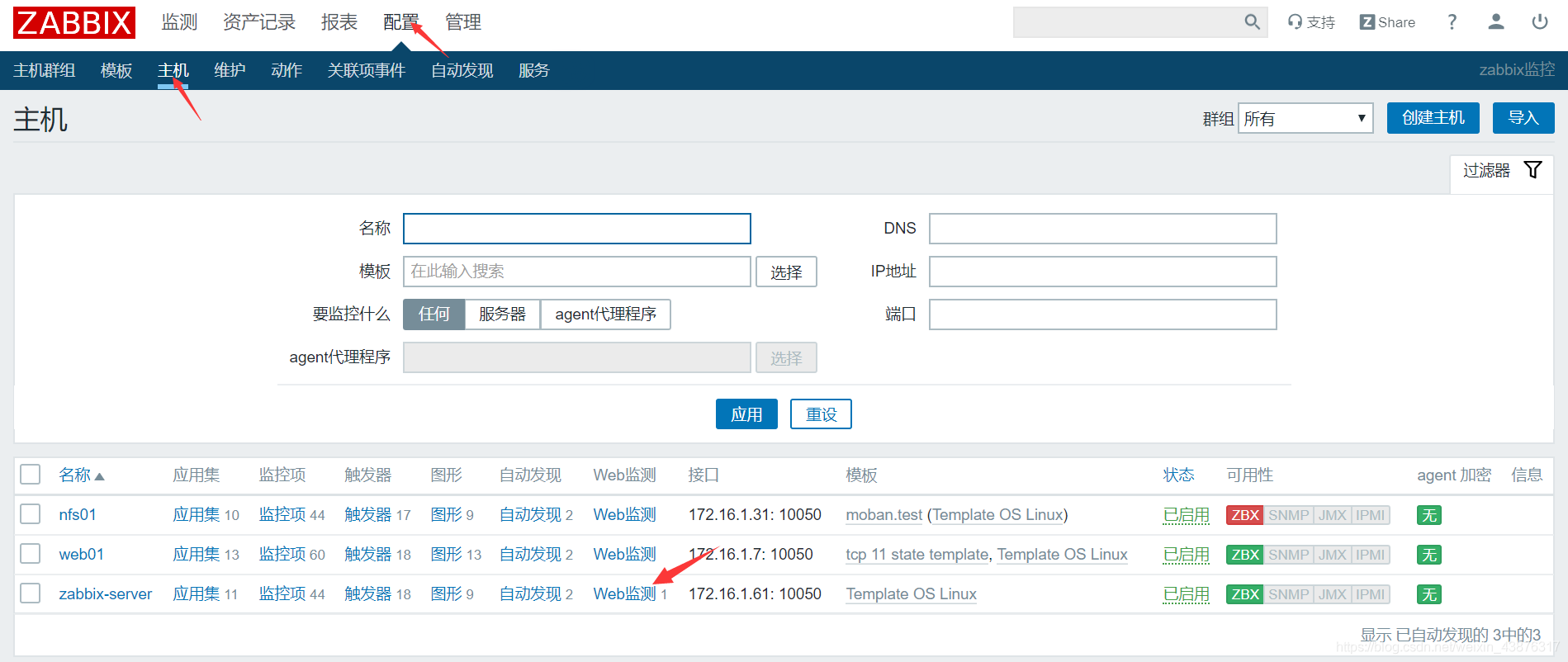Check the web01 host row

click(31, 553)
